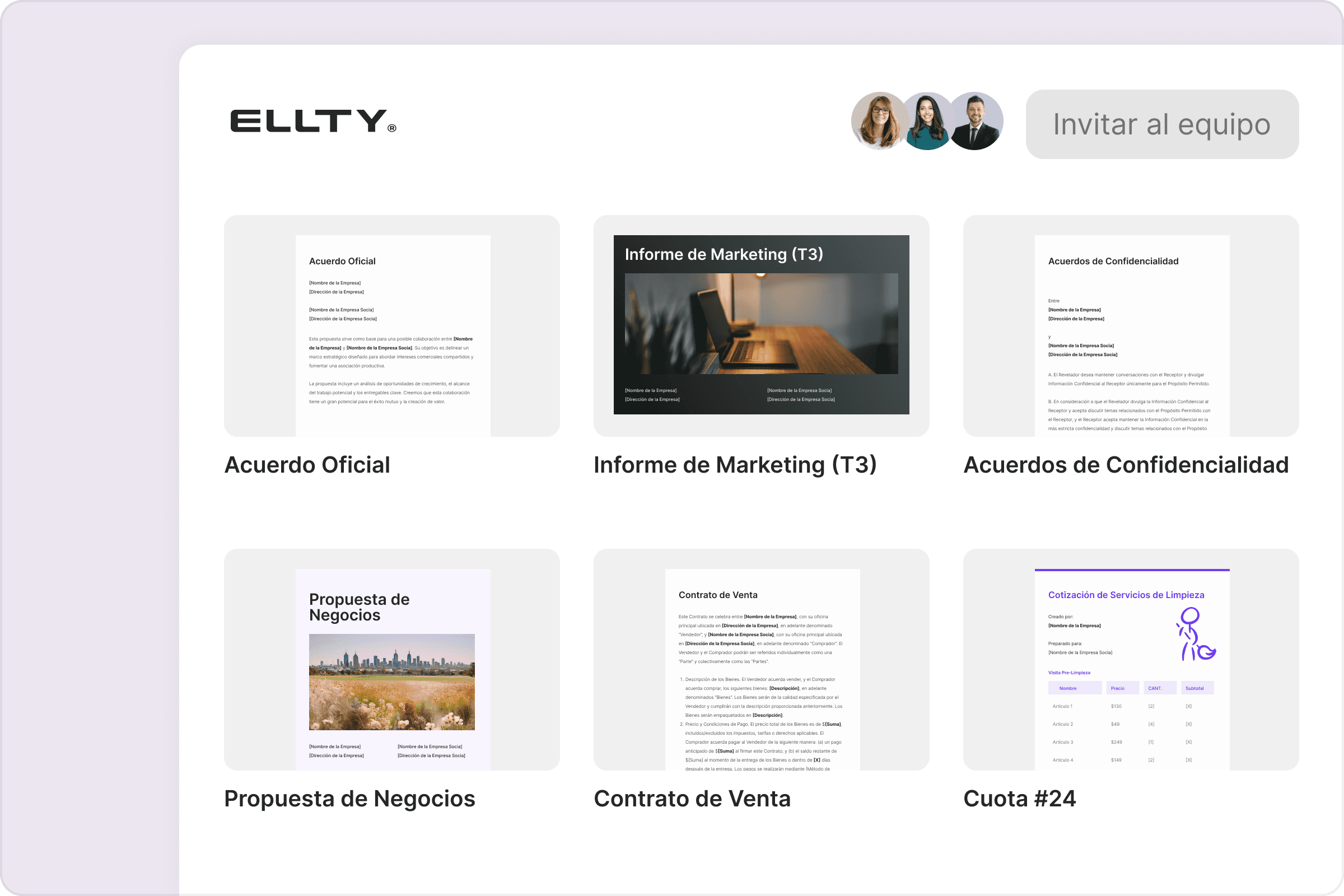Click the purple cleaning person illustration
Screen dimensions: 1344x896
coord(1194,634)
